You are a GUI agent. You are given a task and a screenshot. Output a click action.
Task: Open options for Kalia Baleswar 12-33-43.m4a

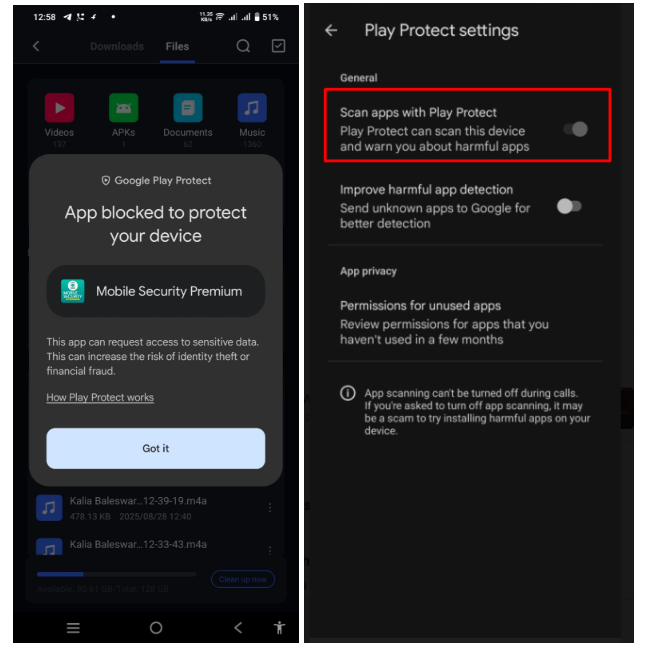point(270,549)
